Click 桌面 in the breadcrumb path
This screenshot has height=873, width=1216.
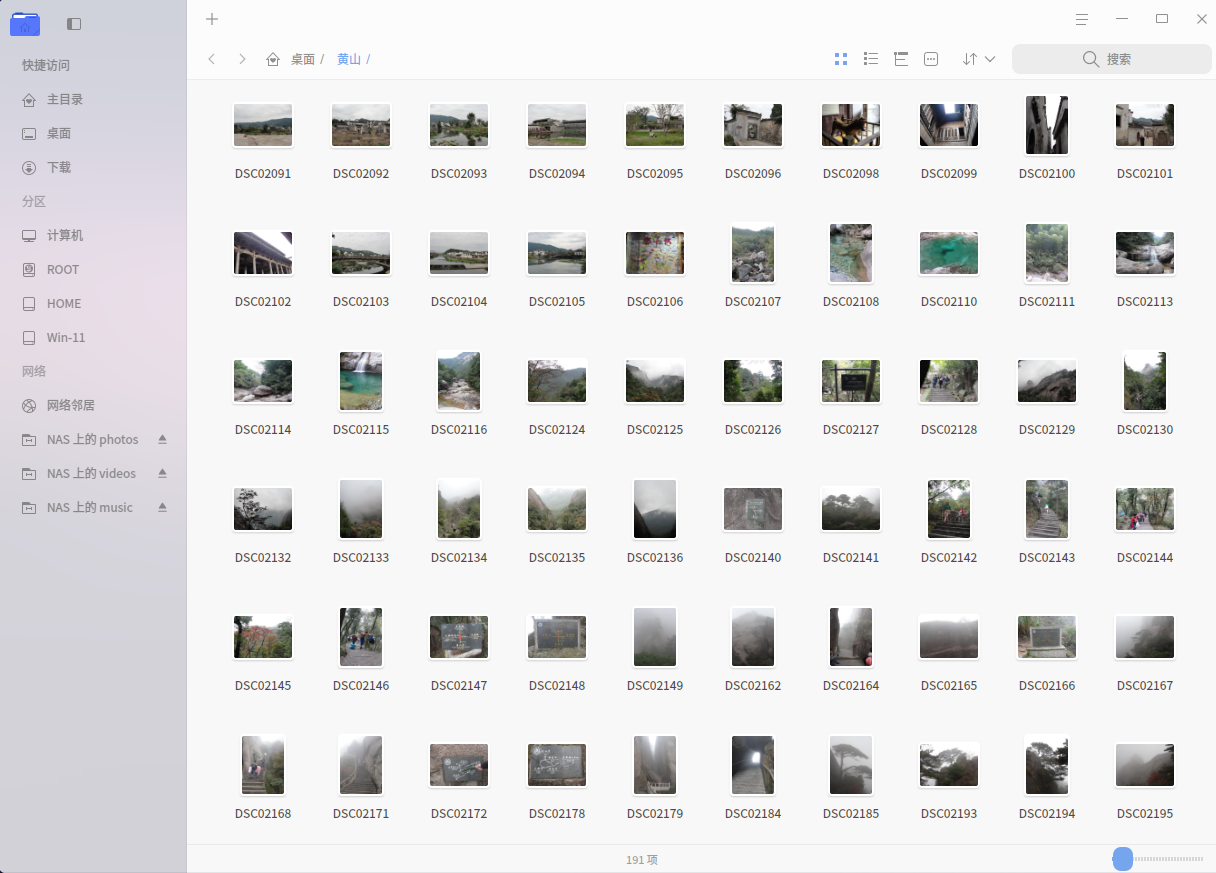click(x=303, y=59)
